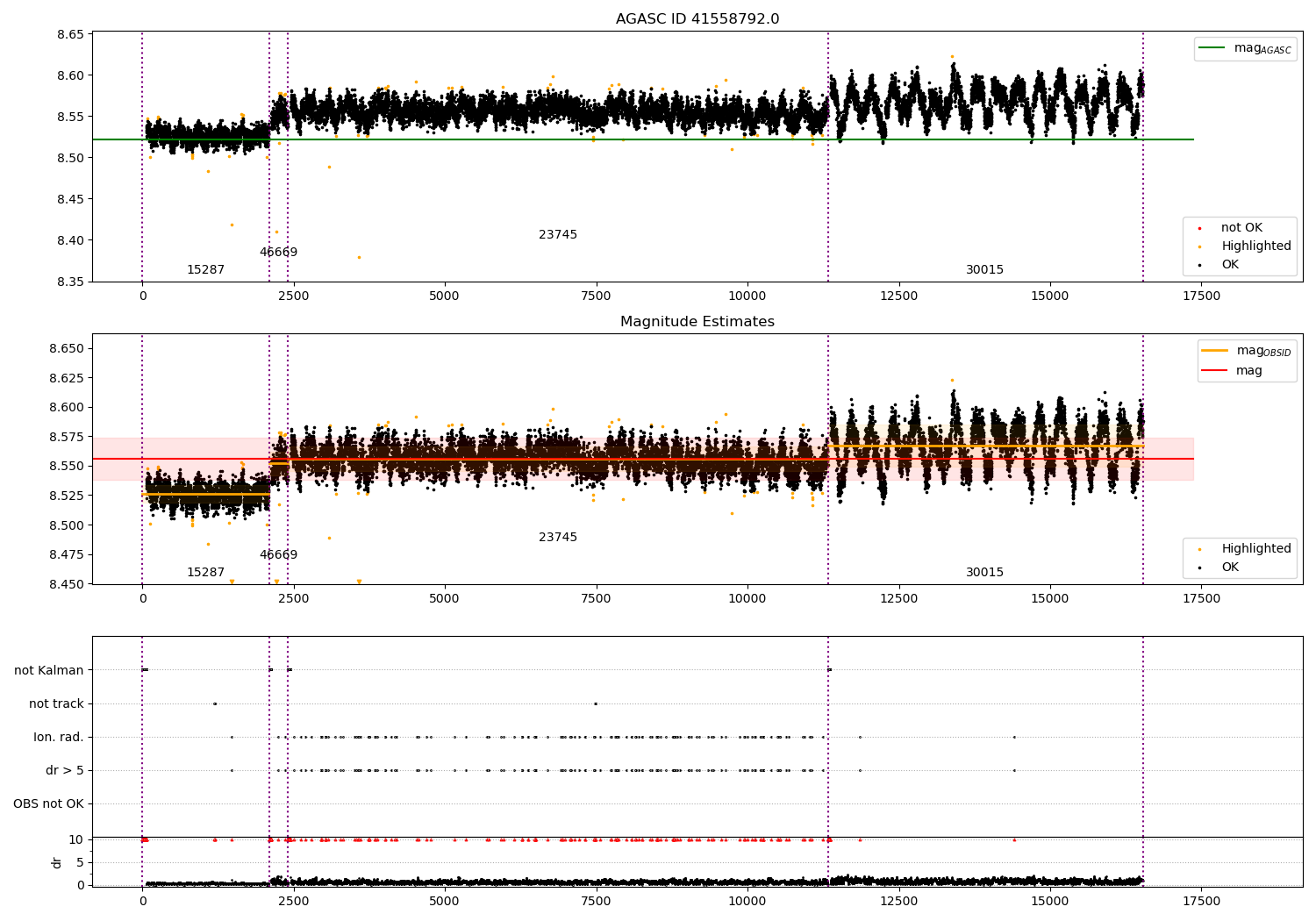Select the 'not track' row label
Screen dimensions: 1316x921
pyautogui.click(x=56, y=704)
